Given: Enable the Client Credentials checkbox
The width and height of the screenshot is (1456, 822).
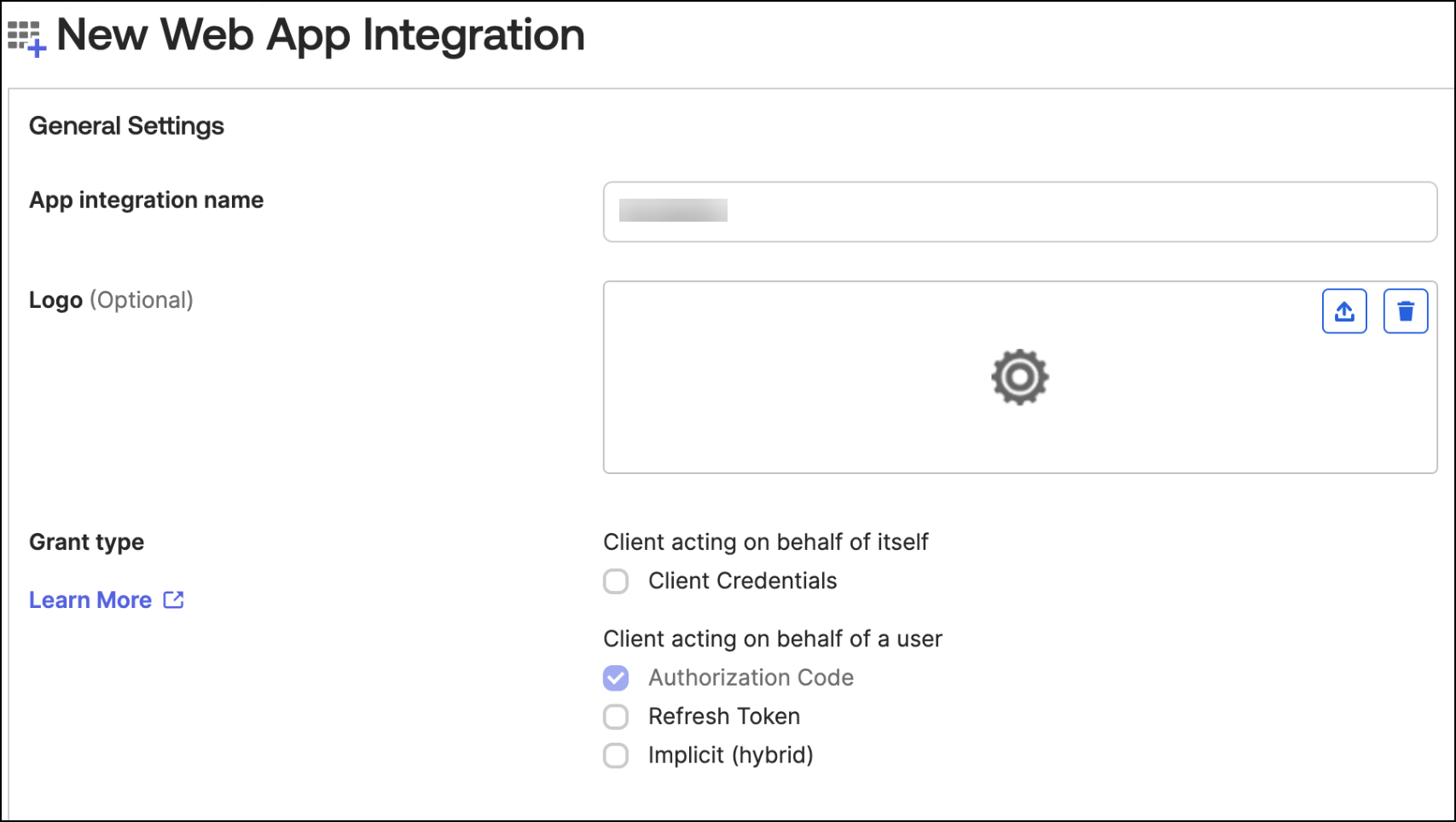Looking at the screenshot, I should click(x=616, y=582).
